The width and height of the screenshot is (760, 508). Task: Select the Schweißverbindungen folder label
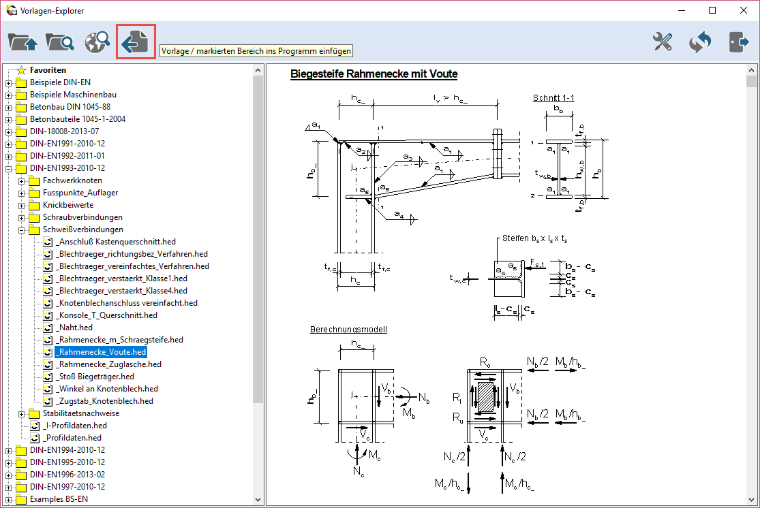pos(83,229)
